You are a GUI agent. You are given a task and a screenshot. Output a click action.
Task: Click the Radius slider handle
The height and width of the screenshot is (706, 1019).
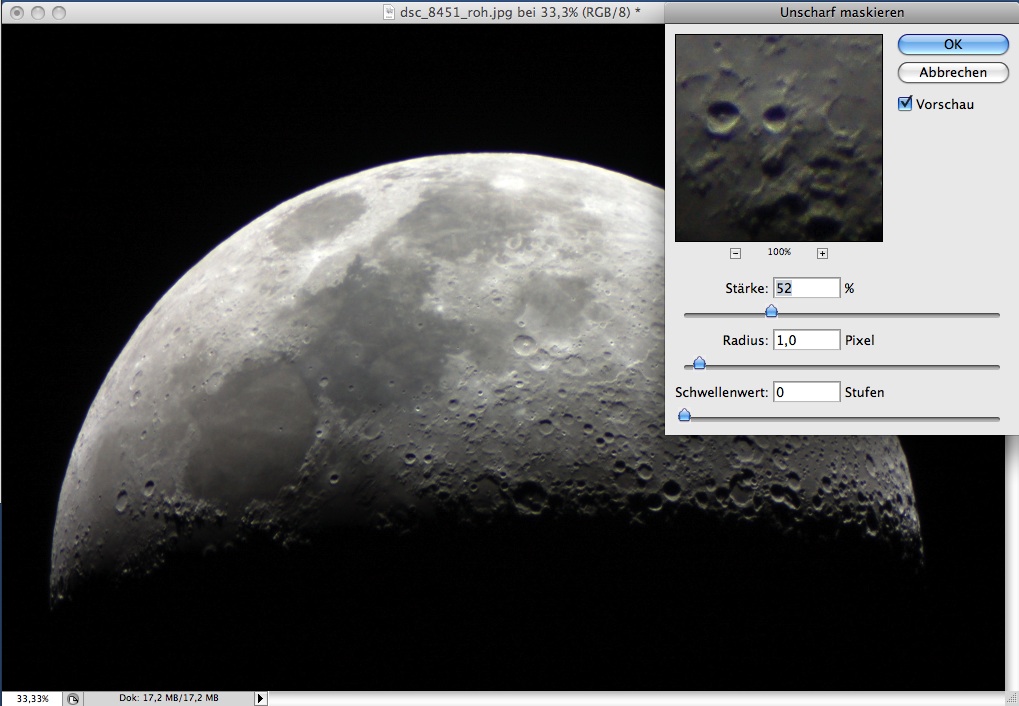699,363
